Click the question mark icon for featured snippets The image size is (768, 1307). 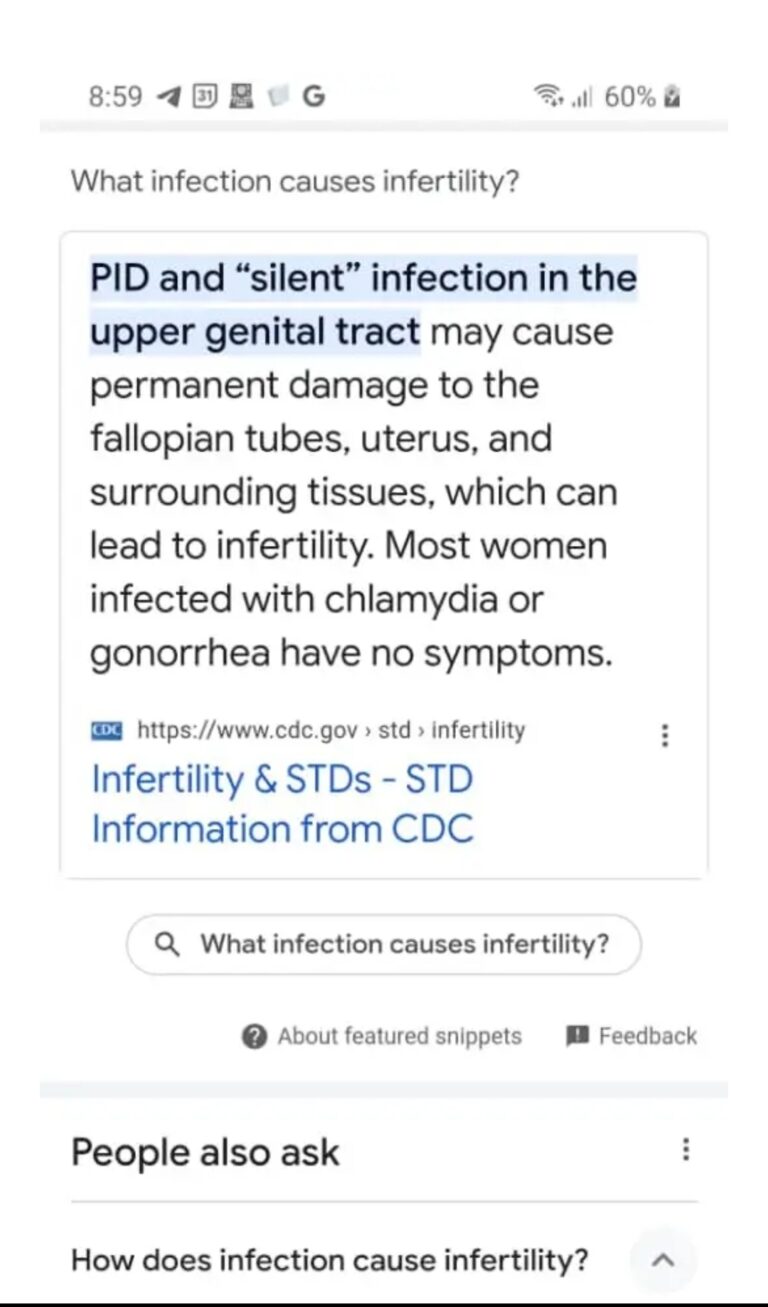(255, 1036)
